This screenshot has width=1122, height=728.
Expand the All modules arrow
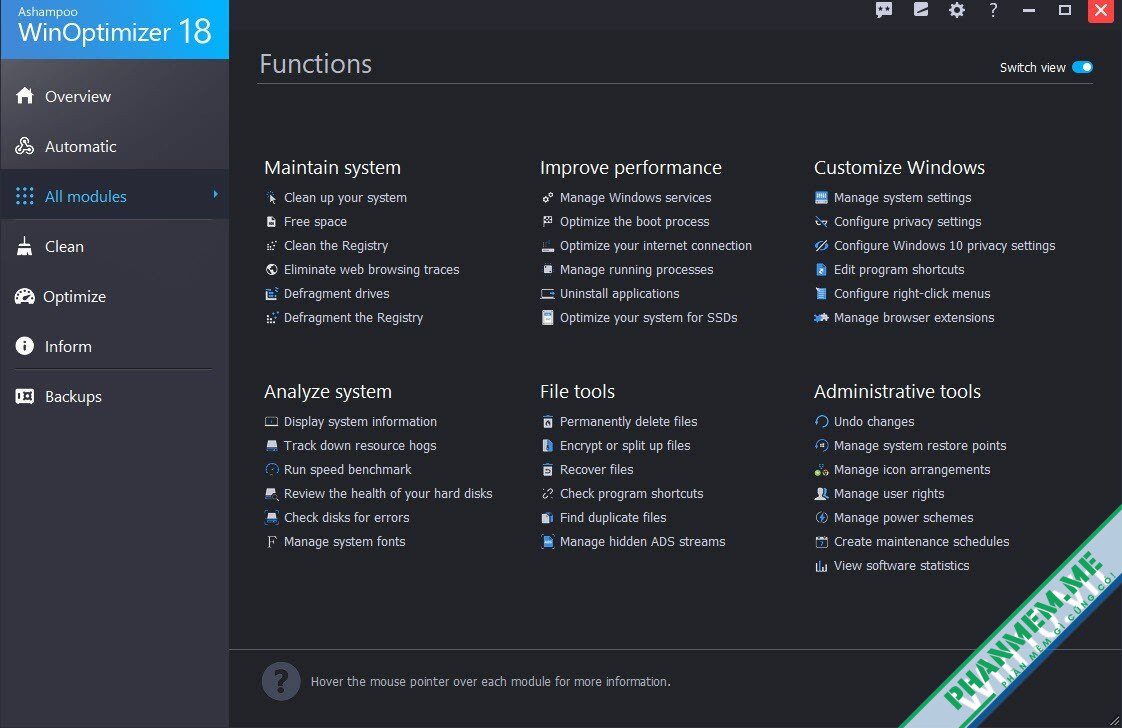[215, 195]
